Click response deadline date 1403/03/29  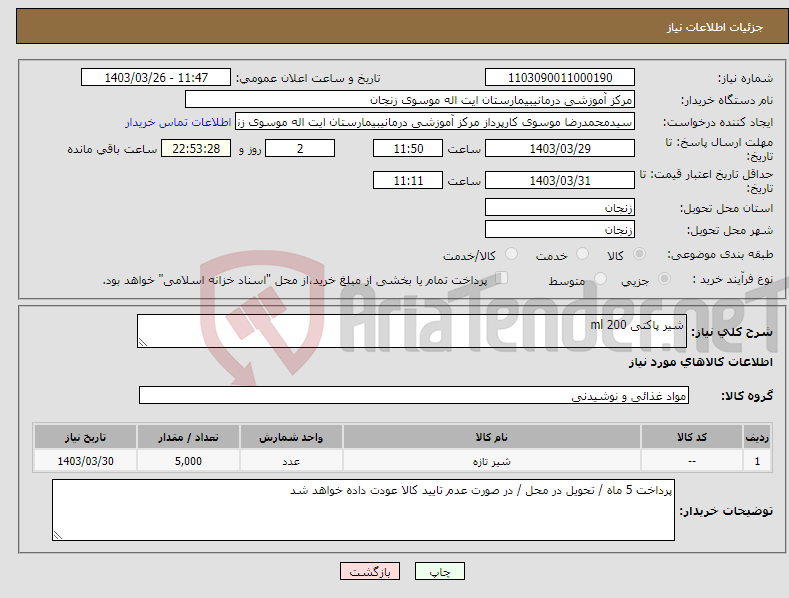pyautogui.click(x=560, y=148)
